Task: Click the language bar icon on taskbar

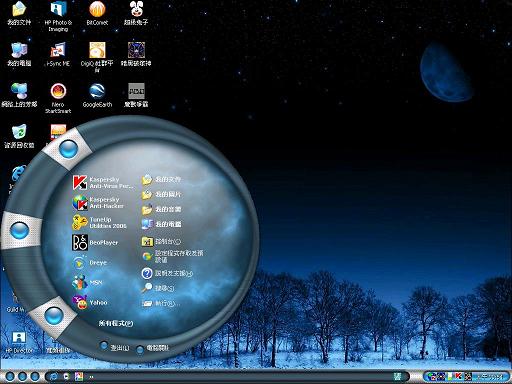Action: 397,377
